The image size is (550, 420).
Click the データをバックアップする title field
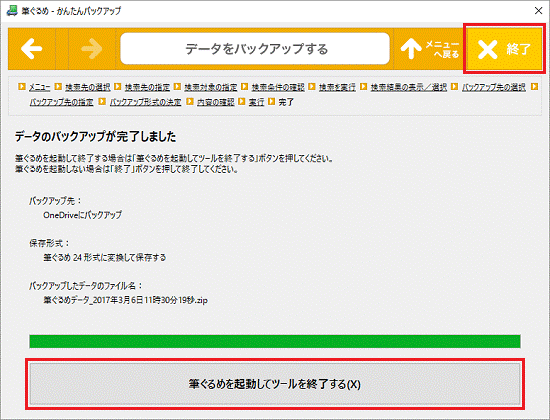[x=255, y=49]
